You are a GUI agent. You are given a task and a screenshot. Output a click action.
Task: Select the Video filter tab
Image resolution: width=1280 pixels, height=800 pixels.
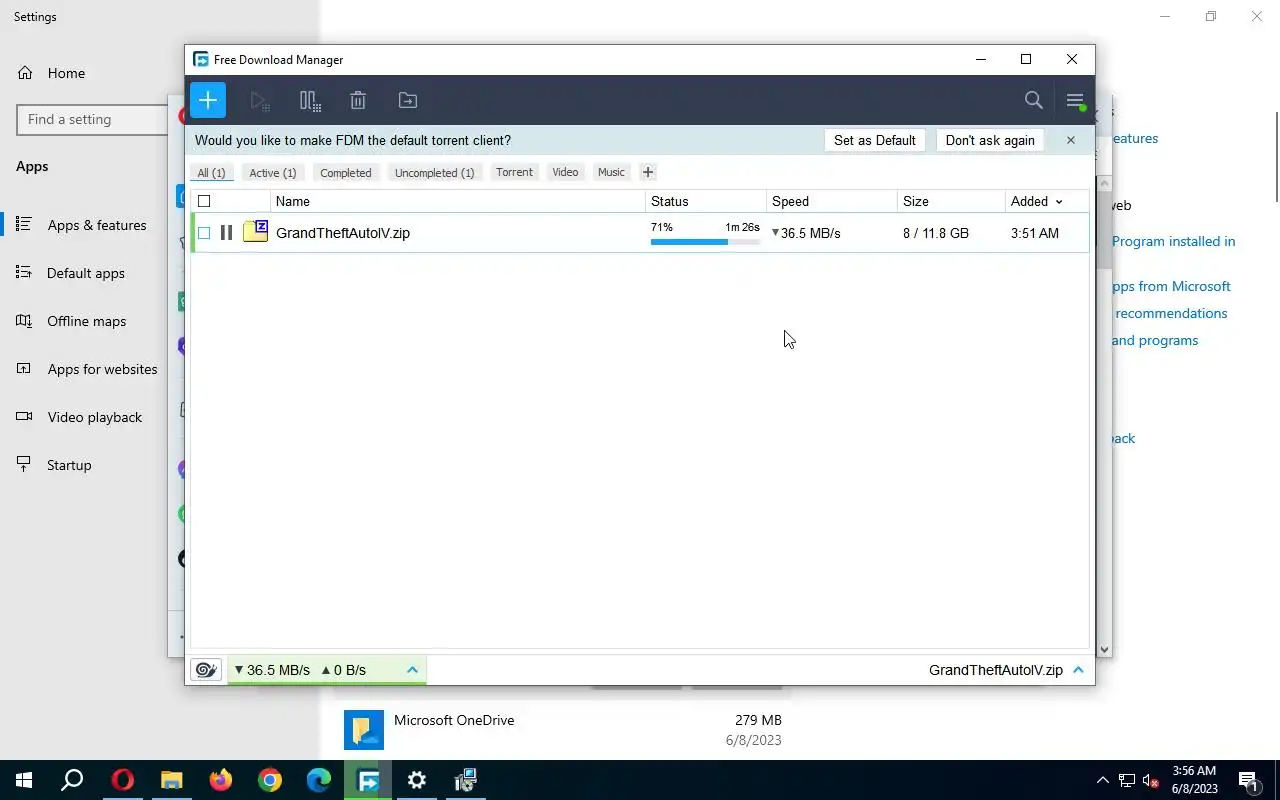565,172
